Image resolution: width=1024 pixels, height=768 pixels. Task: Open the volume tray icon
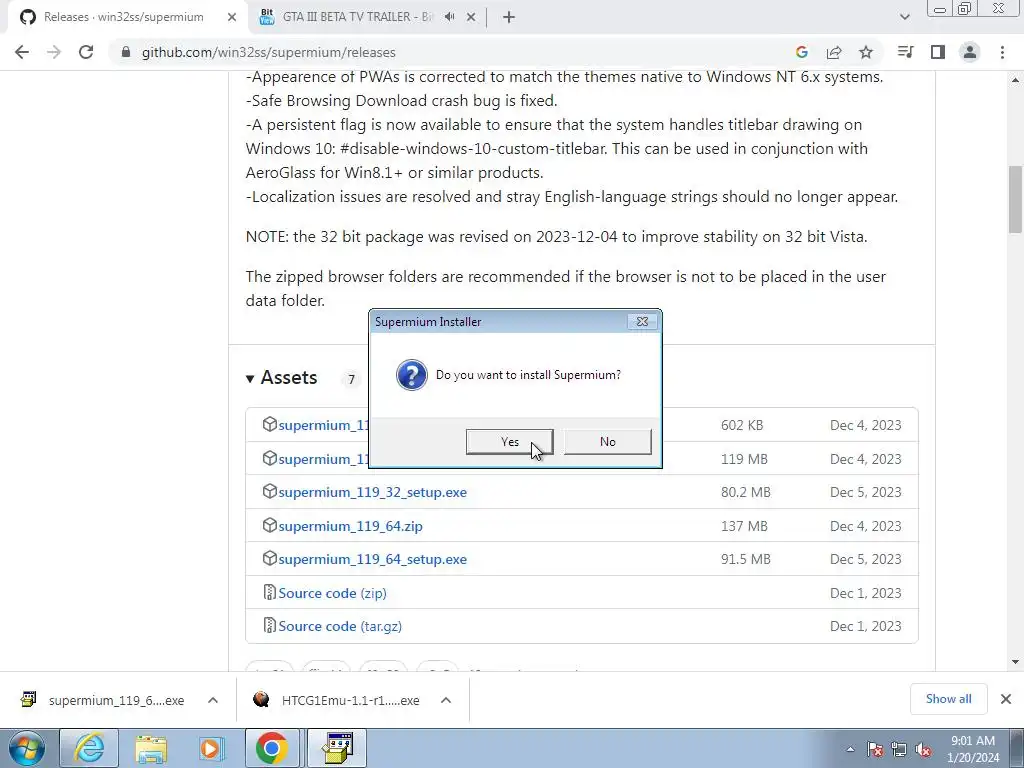[923, 750]
